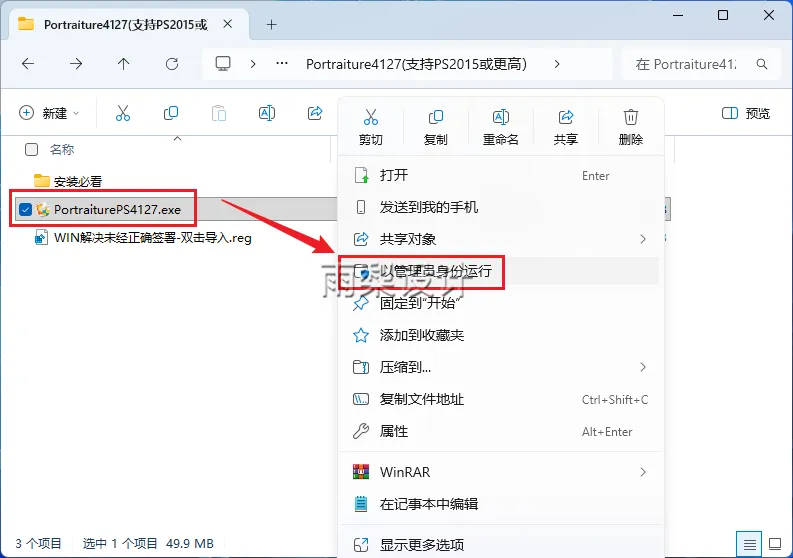This screenshot has height=558, width=793.
Task: Click the WinRAR books icon
Action: pyautogui.click(x=361, y=472)
